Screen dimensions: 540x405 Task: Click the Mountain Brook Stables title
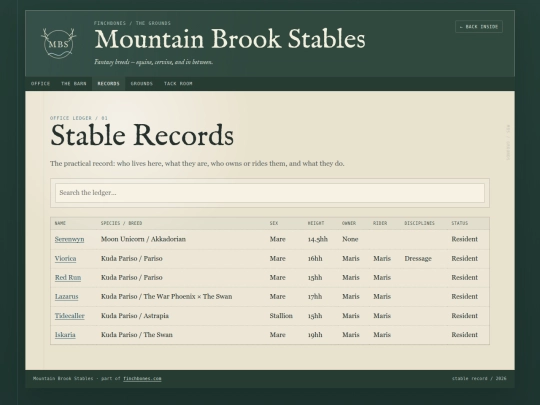pos(230,39)
